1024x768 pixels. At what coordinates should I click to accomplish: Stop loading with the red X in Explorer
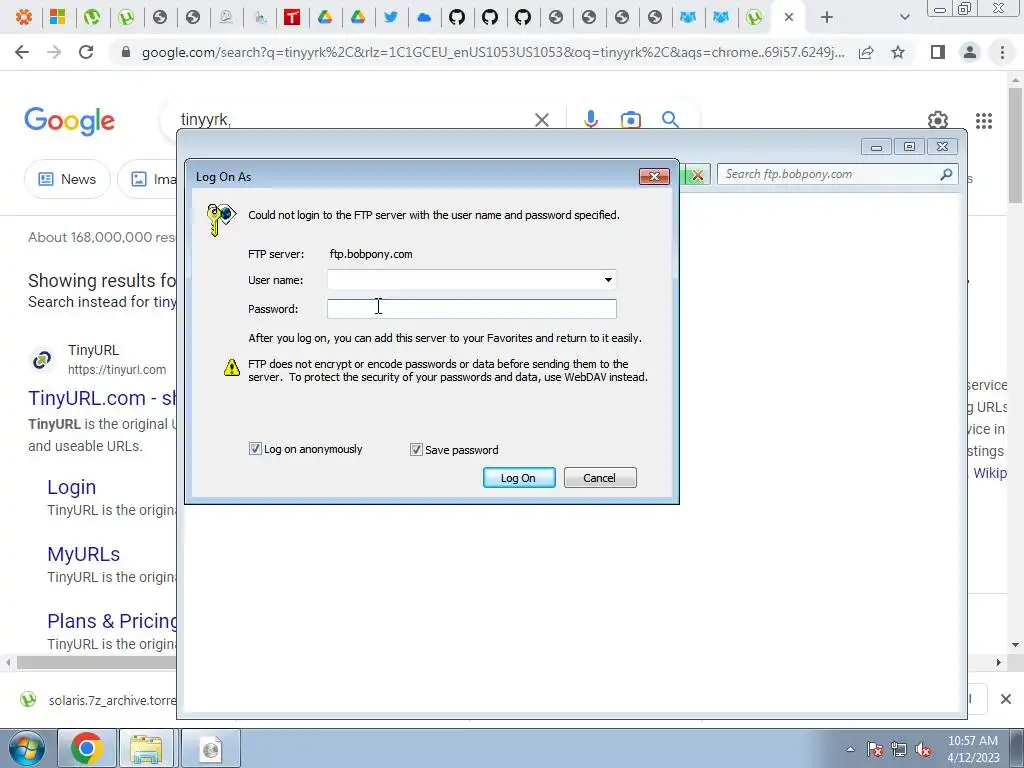pos(697,175)
